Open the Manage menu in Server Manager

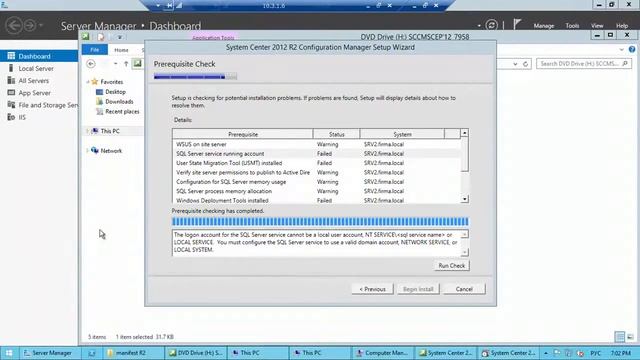544,26
